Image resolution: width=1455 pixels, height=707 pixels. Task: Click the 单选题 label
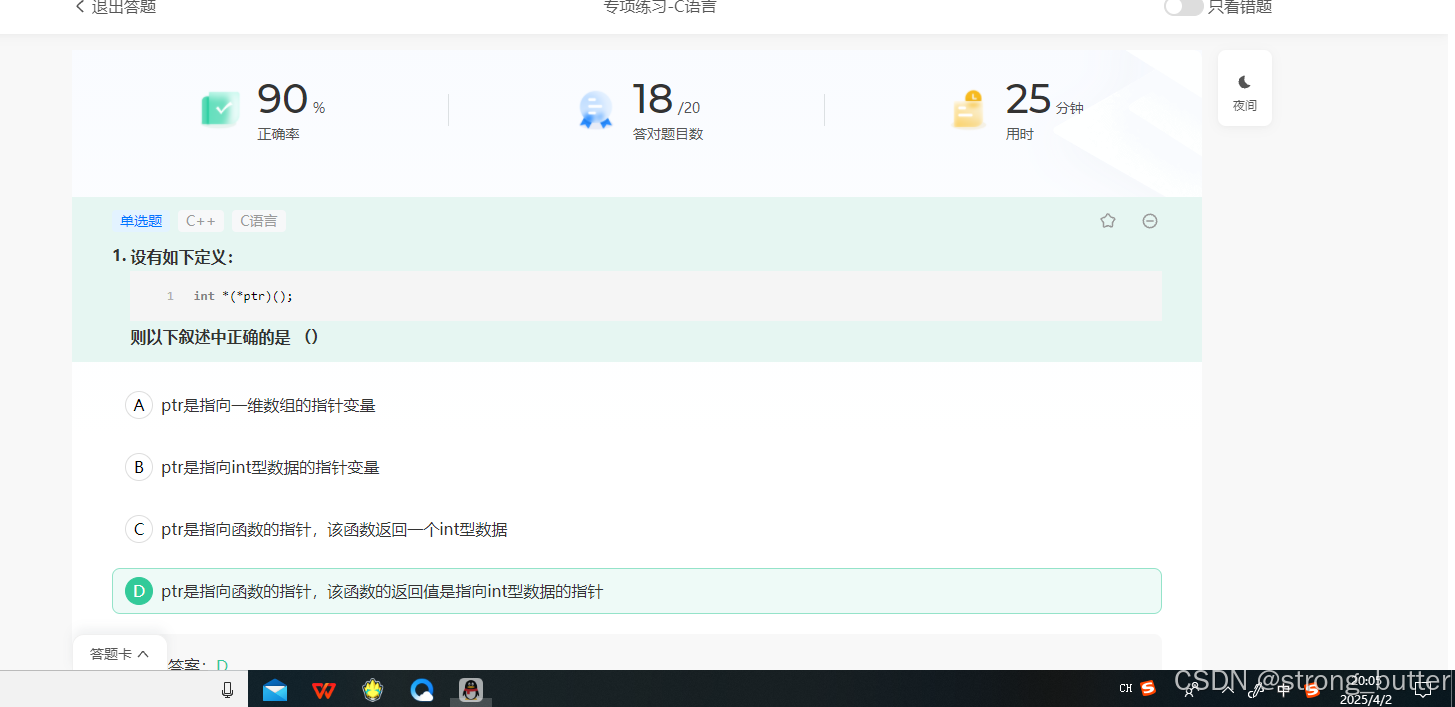141,221
